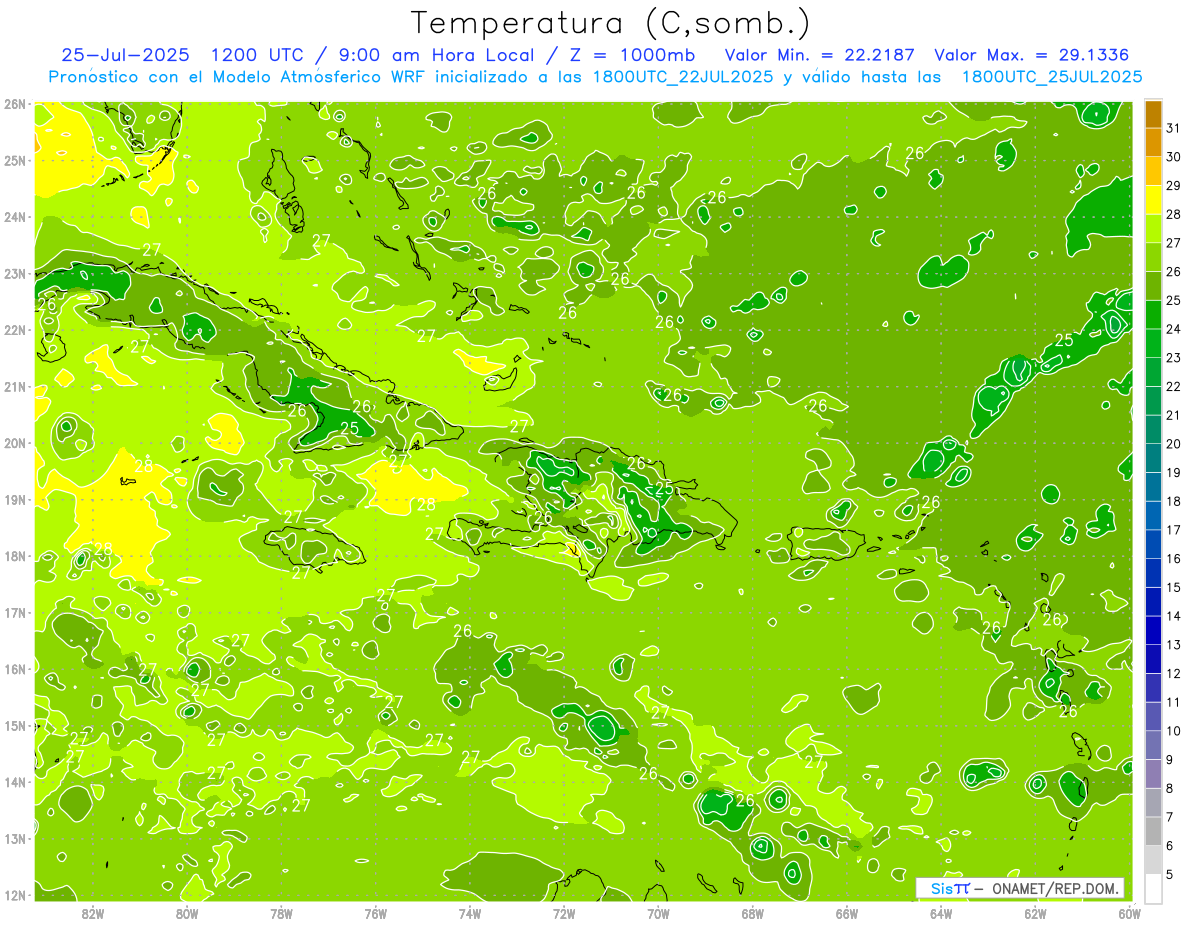Click the legend value "5" on color bar
1200x927 pixels.
click(x=1171, y=874)
